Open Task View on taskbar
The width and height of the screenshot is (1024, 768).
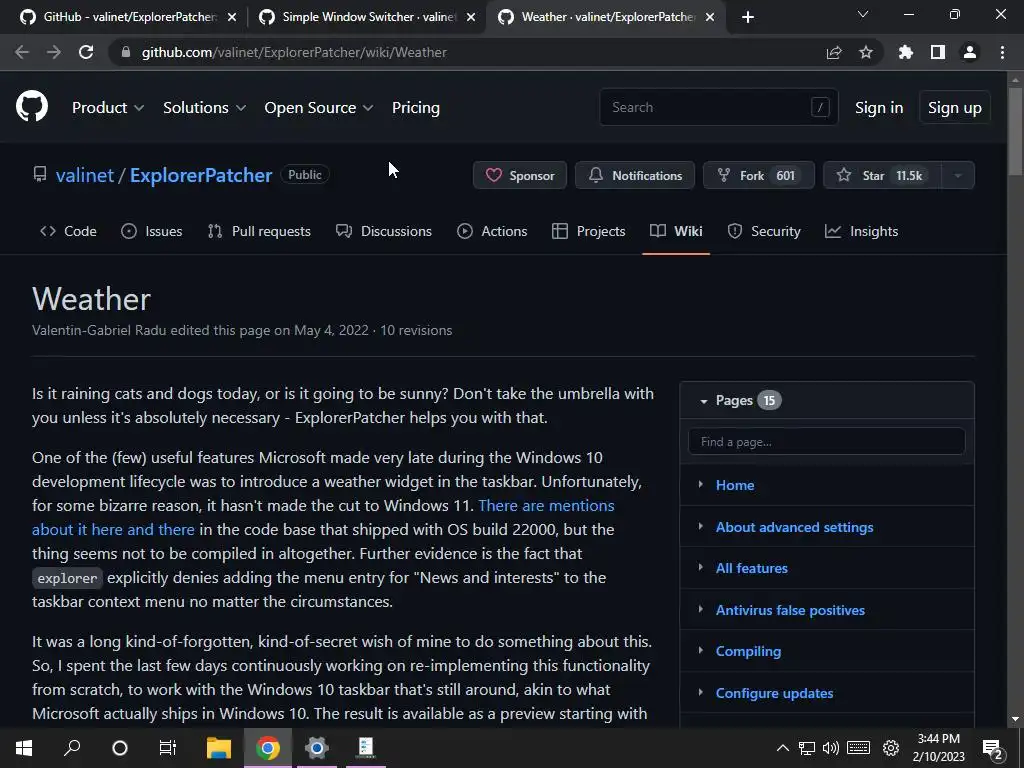(x=168, y=748)
